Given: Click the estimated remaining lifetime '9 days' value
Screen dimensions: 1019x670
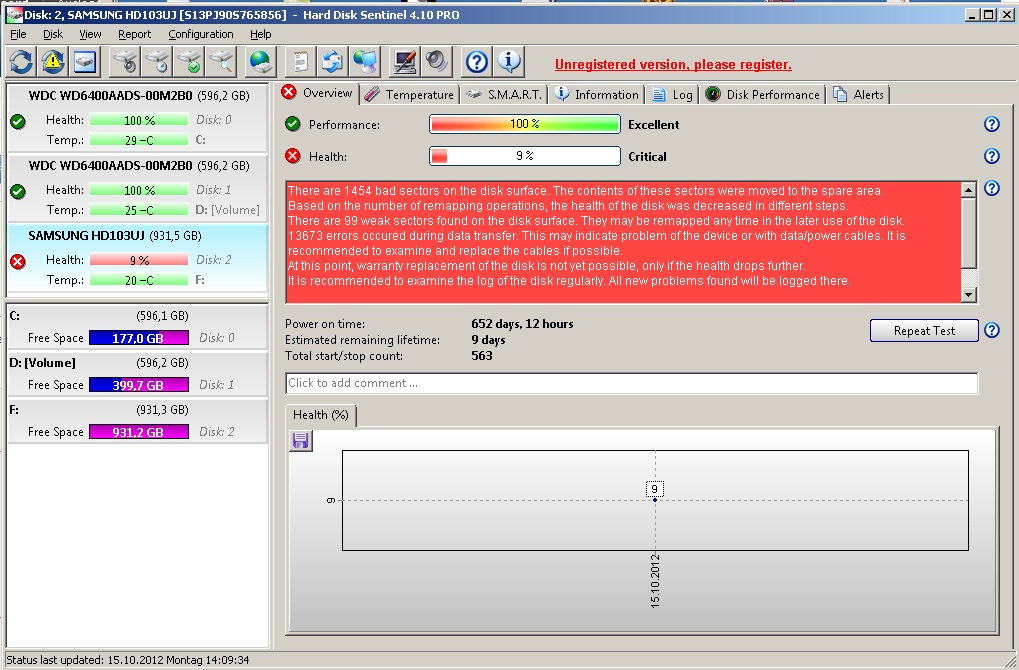Looking at the screenshot, I should click(x=488, y=340).
